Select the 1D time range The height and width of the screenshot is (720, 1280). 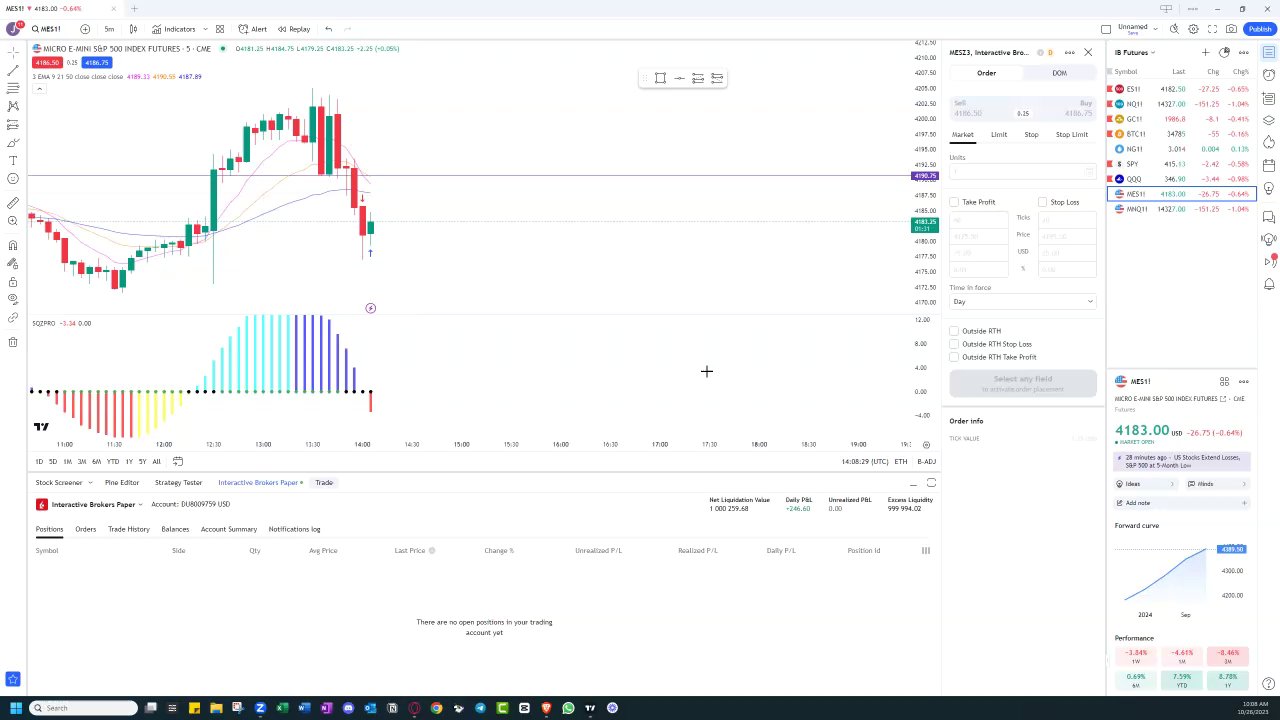[x=39, y=461]
